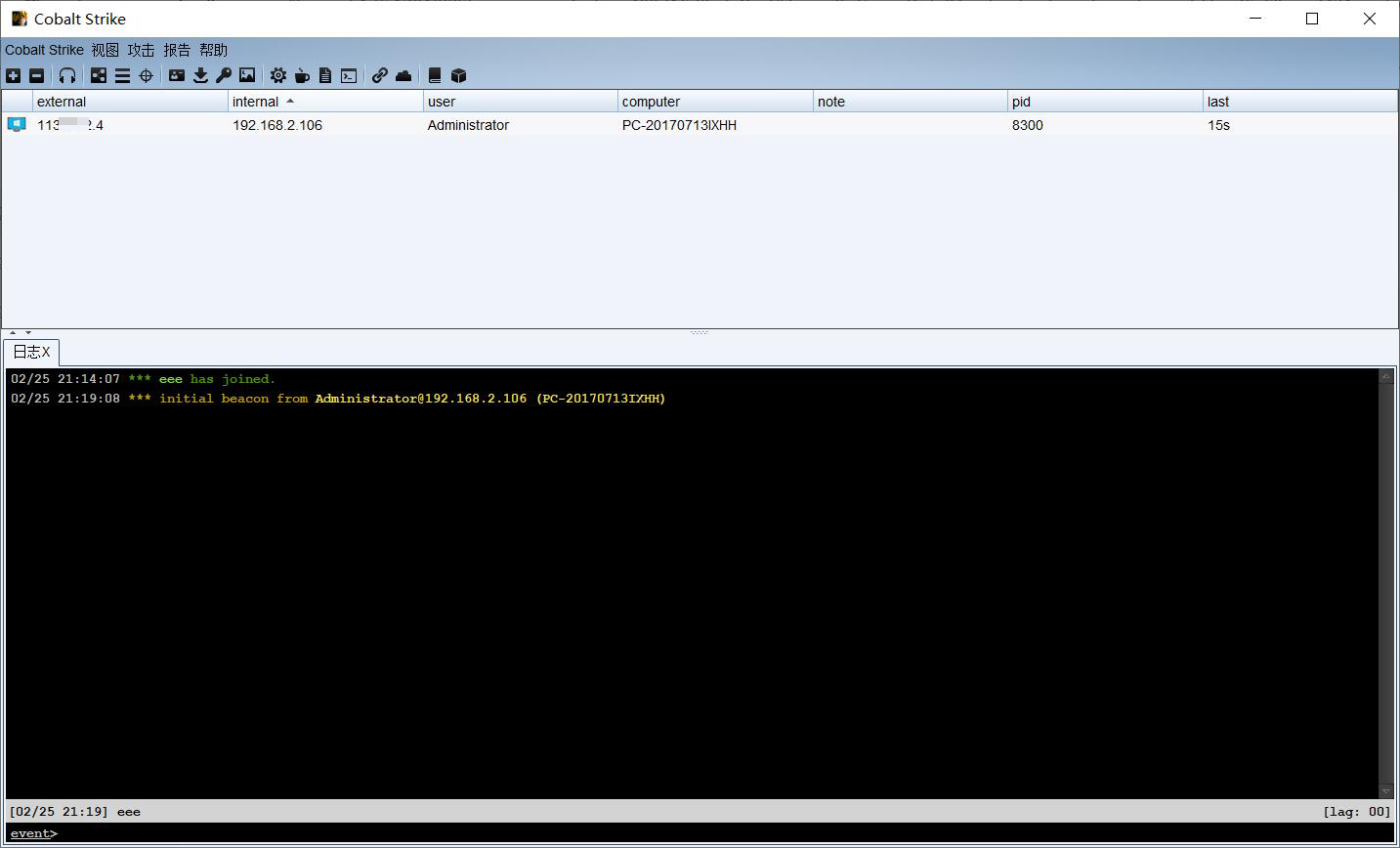
Task: Open the 视图 menu
Action: [106, 50]
